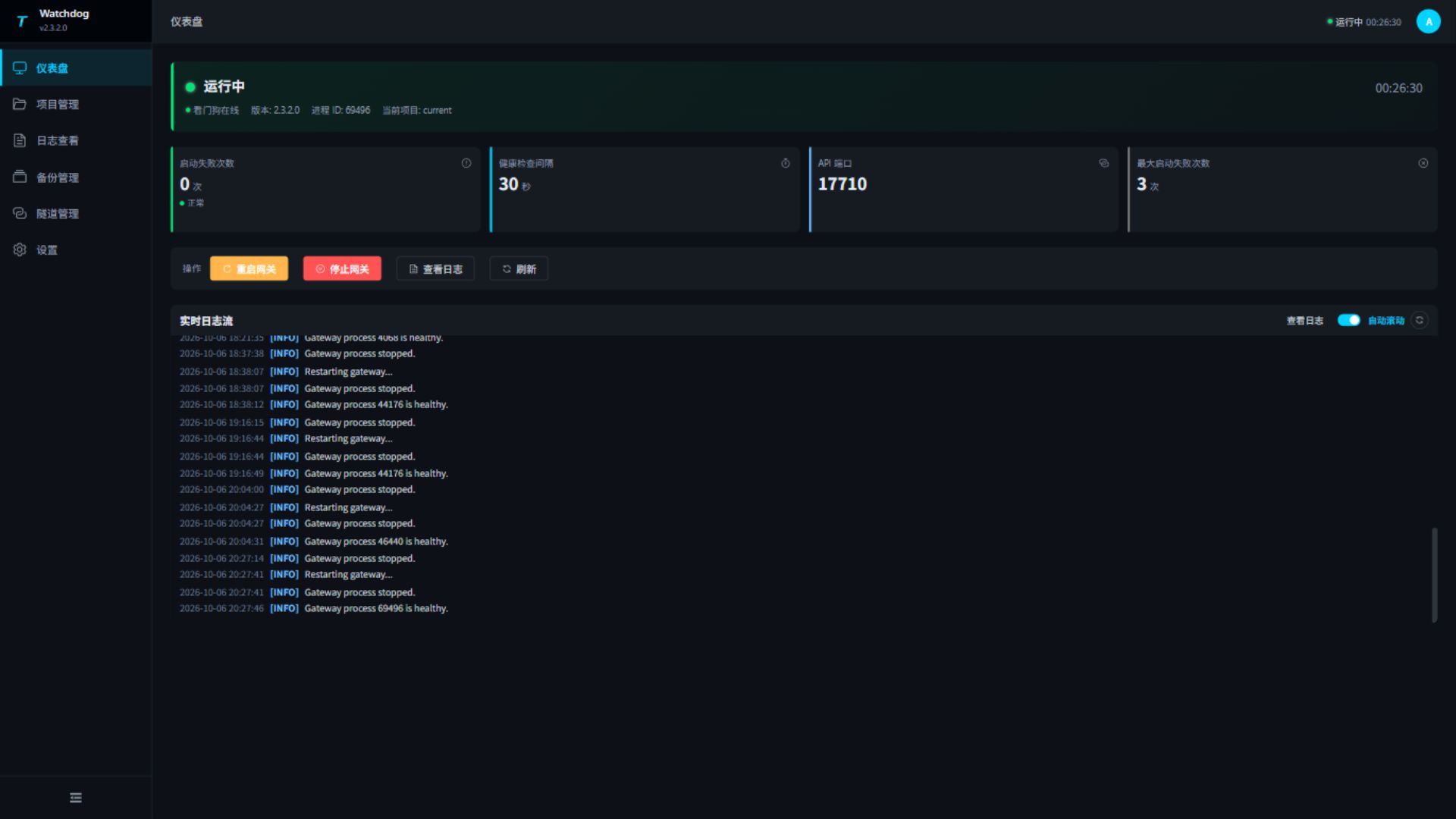Click the log panel vertical scrollbar
1456x819 pixels.
(x=1434, y=575)
